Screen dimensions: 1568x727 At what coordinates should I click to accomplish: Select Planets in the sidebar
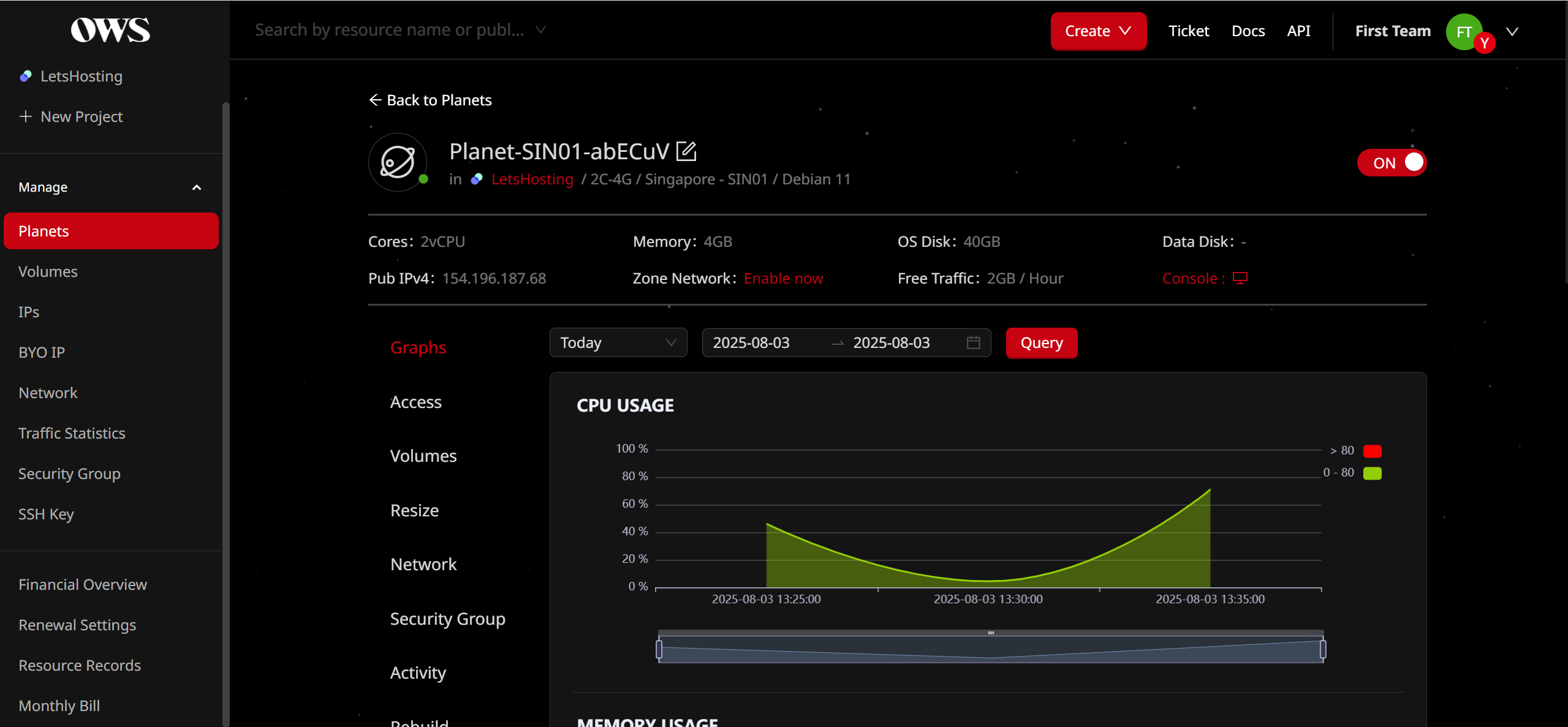coord(111,231)
